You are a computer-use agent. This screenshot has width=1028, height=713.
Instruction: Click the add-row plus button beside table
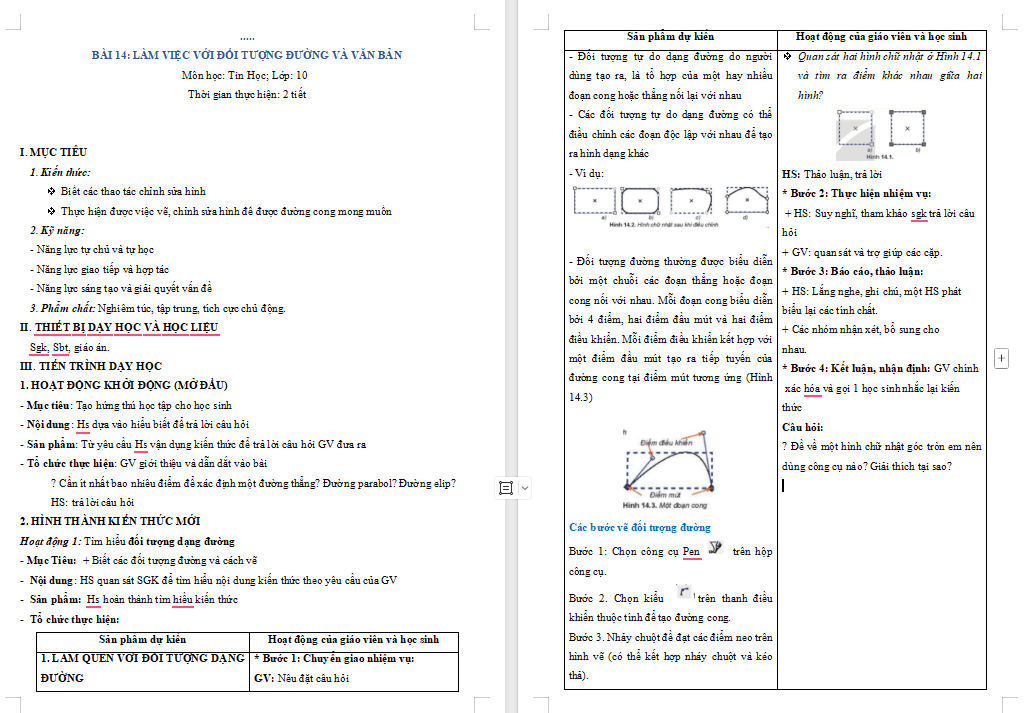click(x=1001, y=358)
